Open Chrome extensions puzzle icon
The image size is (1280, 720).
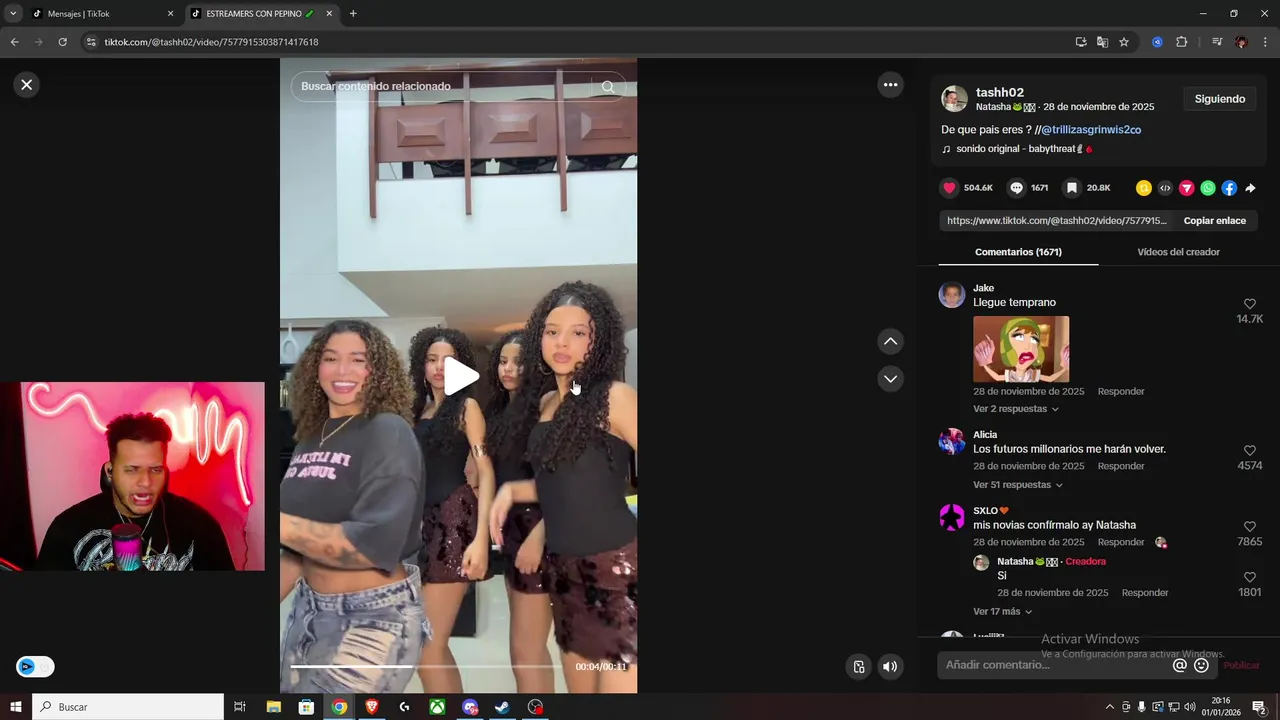click(1181, 42)
